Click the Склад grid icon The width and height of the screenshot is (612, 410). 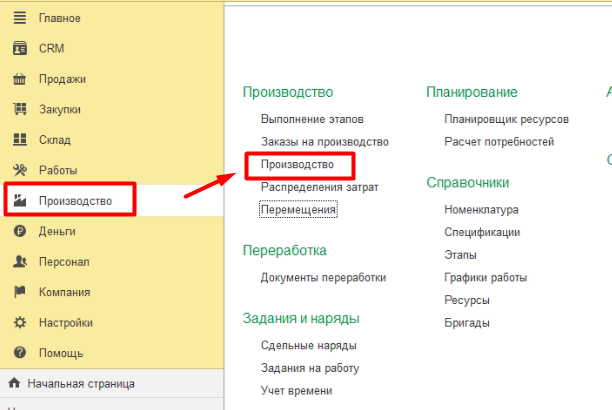click(x=20, y=139)
